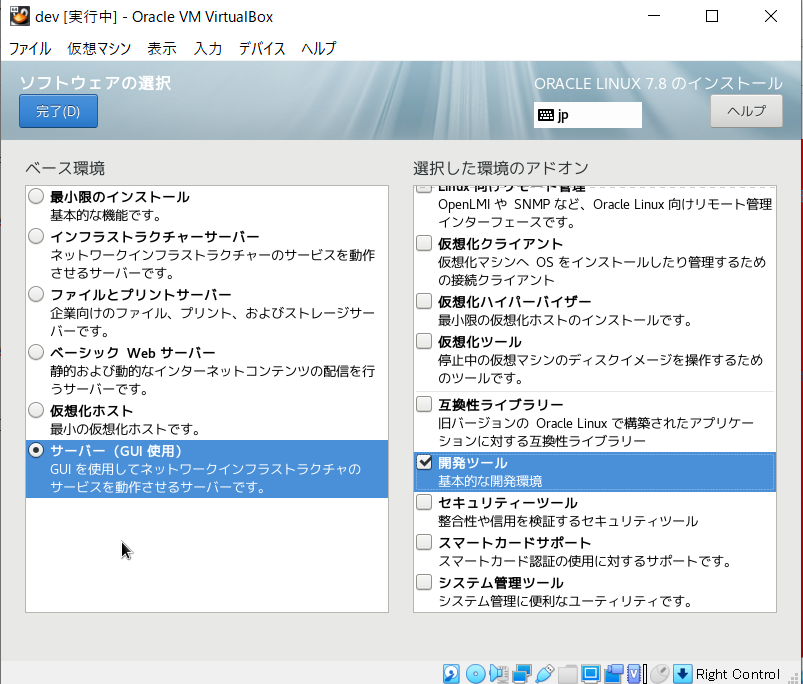Enable the 仮想化クライアント checkbox
803x684 pixels.
424,243
